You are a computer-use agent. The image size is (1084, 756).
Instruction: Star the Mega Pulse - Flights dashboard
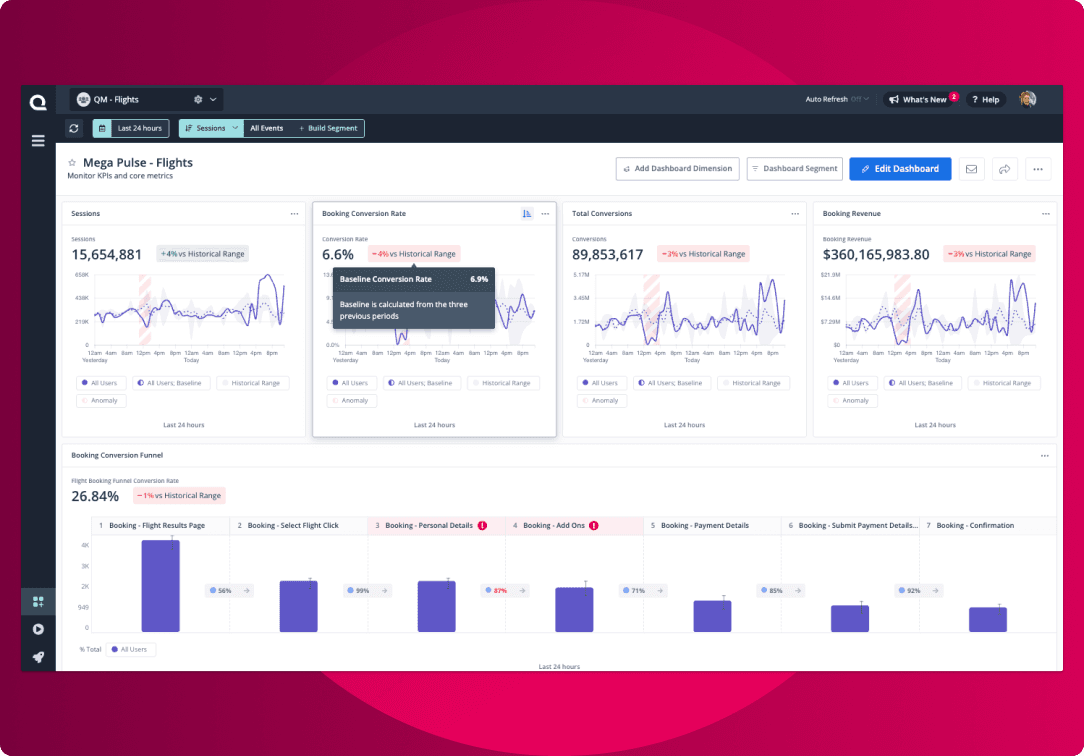[70, 161]
